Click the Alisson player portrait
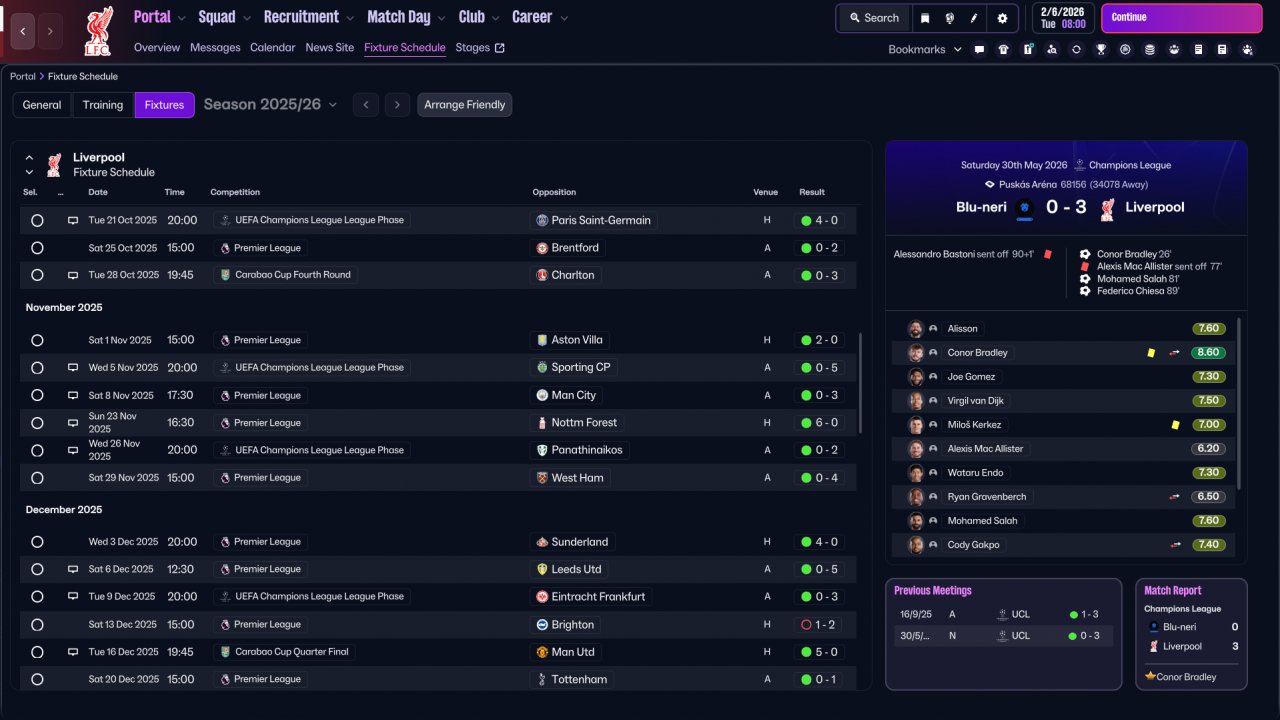The image size is (1280, 720). click(x=915, y=329)
